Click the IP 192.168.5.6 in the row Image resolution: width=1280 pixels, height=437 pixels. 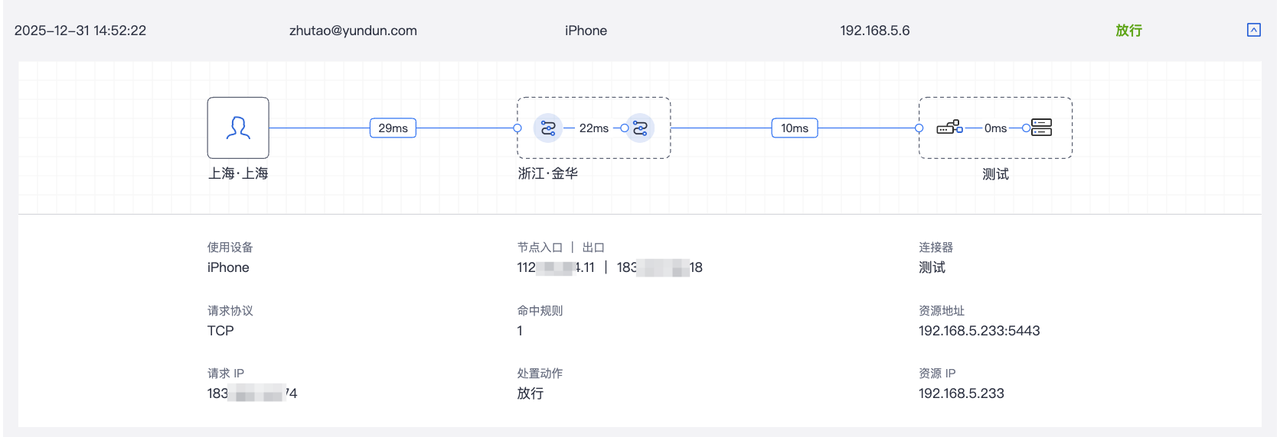875,30
